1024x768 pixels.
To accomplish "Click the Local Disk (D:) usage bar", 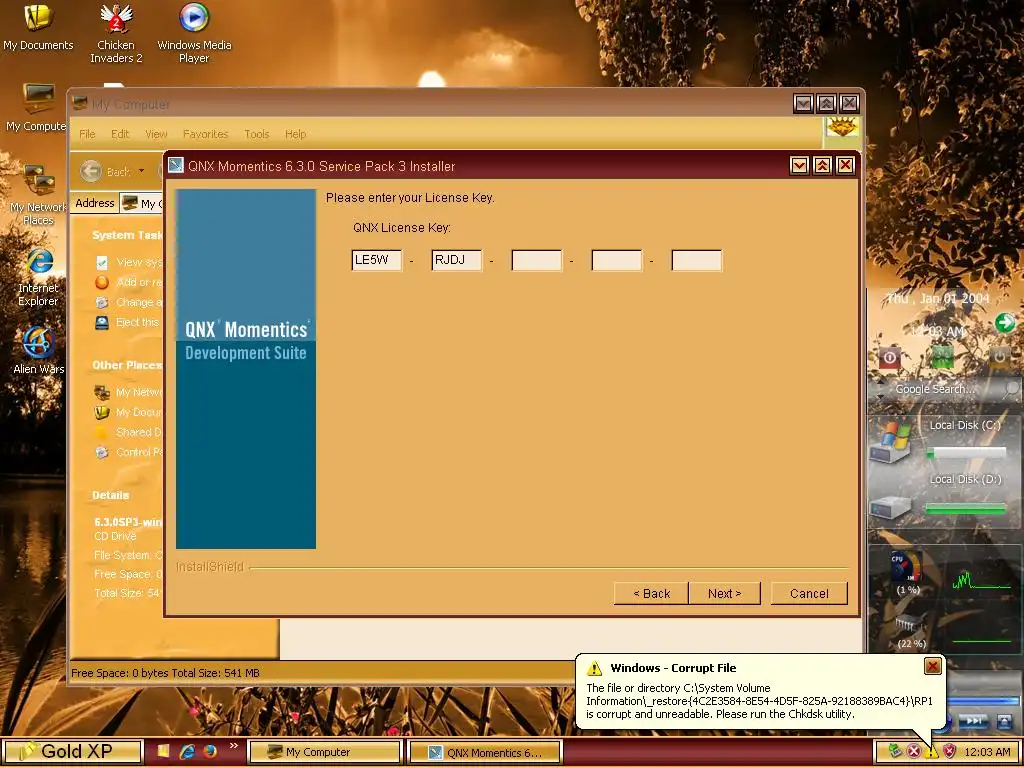I will click(x=967, y=507).
